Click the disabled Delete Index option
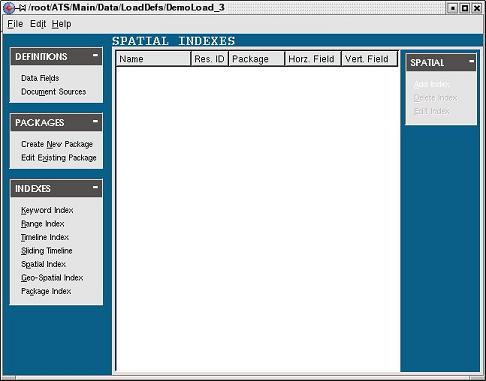 pyautogui.click(x=435, y=98)
